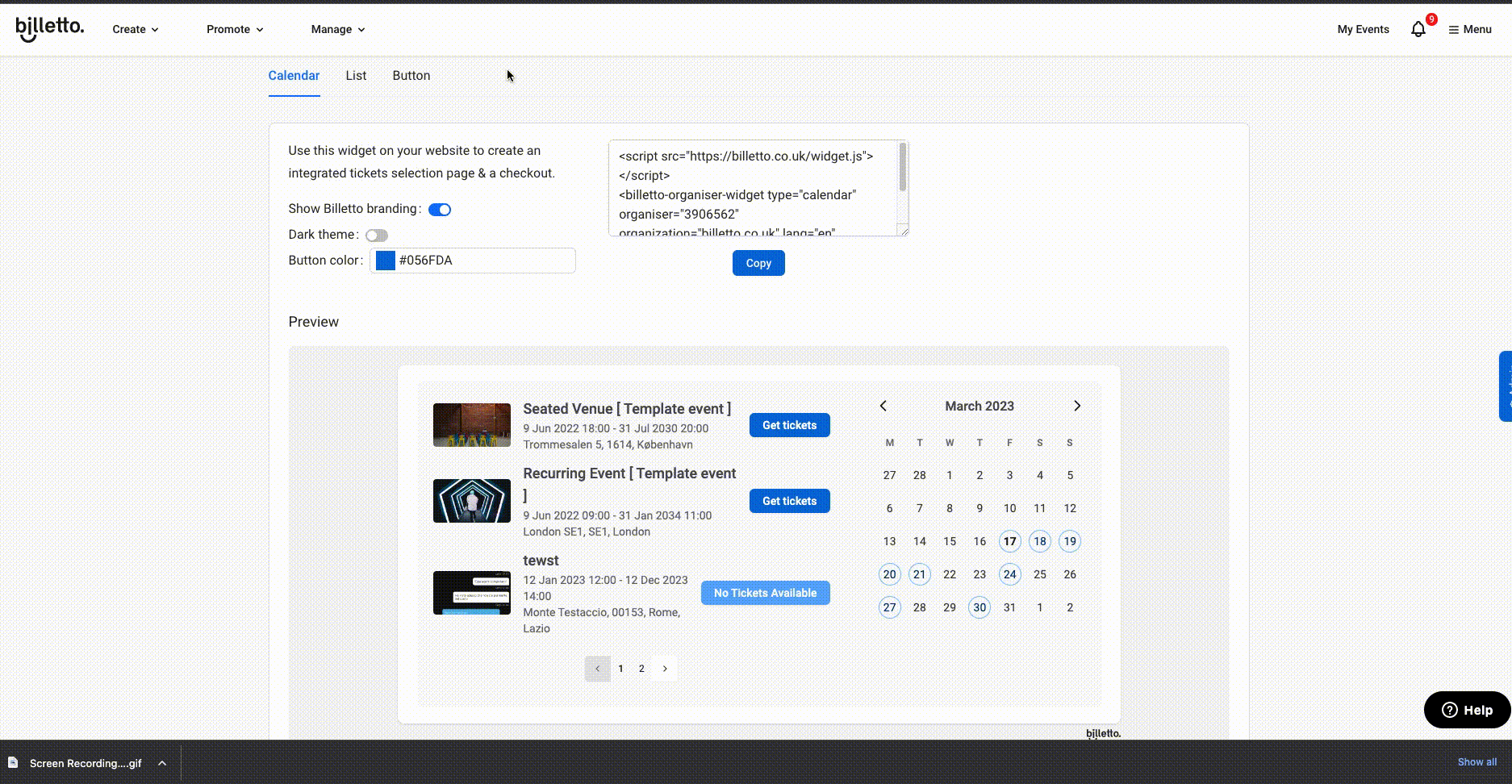The image size is (1512, 784).
Task: Go to previous page of events
Action: point(597,669)
